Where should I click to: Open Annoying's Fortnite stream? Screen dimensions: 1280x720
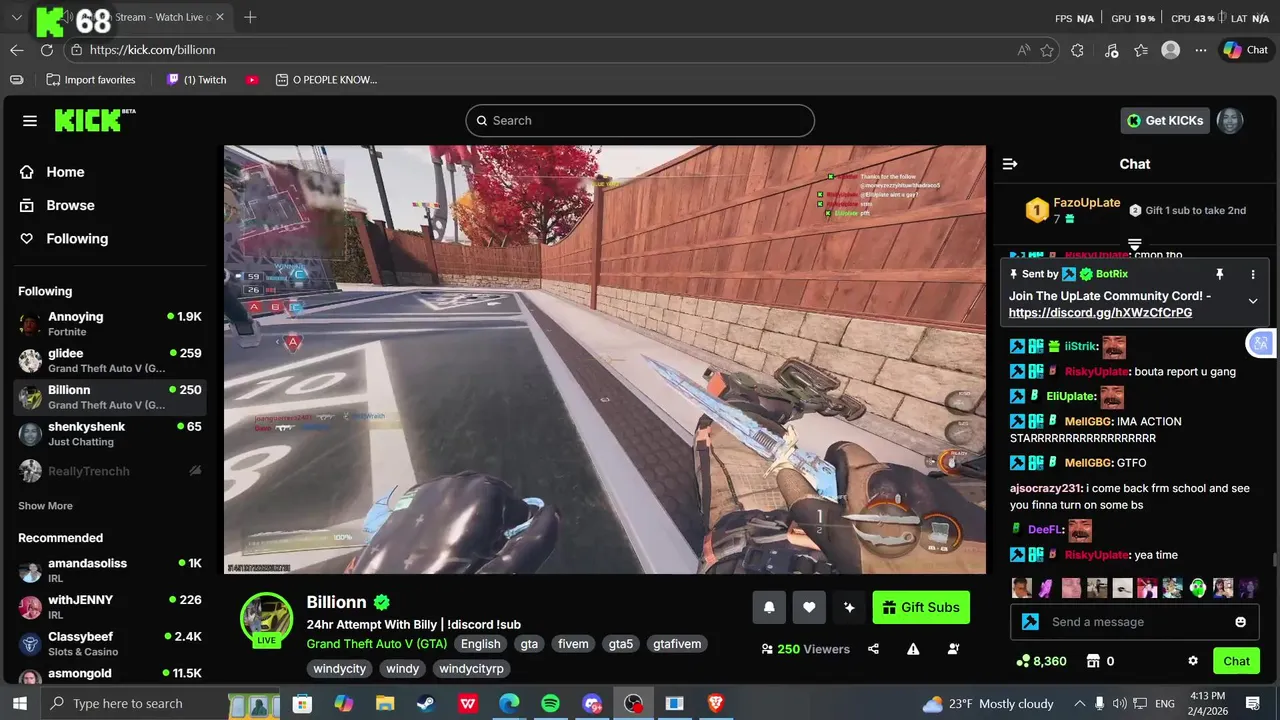click(110, 324)
